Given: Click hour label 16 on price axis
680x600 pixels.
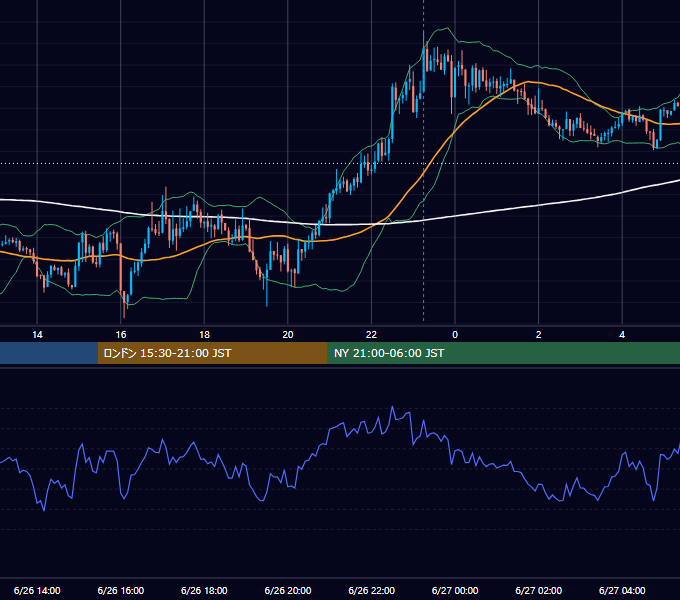Looking at the screenshot, I should click(x=121, y=335).
